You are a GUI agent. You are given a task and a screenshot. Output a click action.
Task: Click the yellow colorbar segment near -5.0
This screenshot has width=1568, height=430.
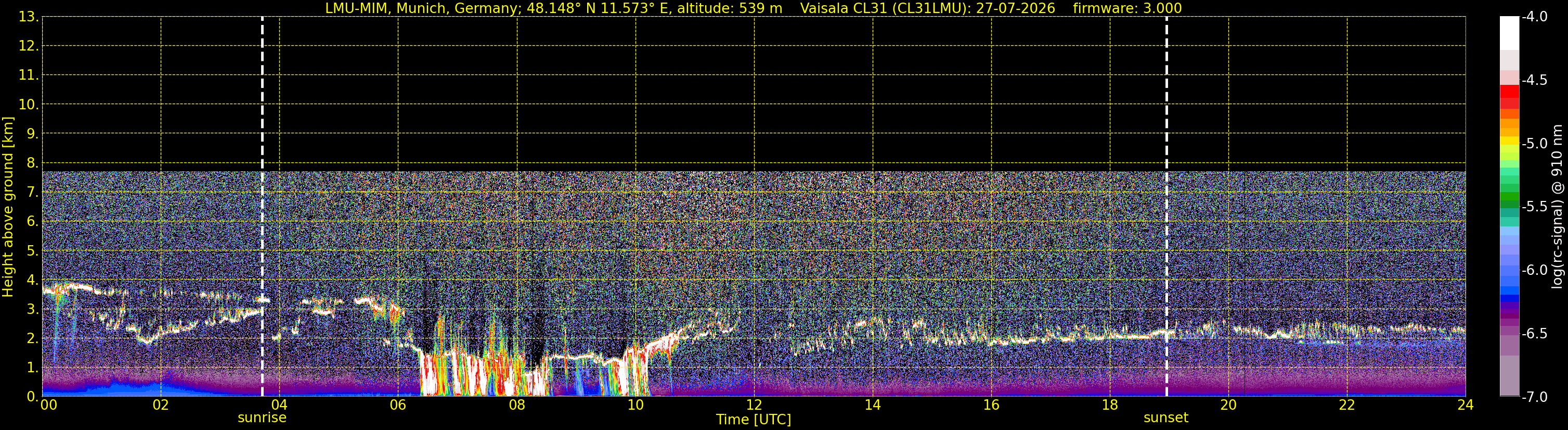click(1509, 141)
